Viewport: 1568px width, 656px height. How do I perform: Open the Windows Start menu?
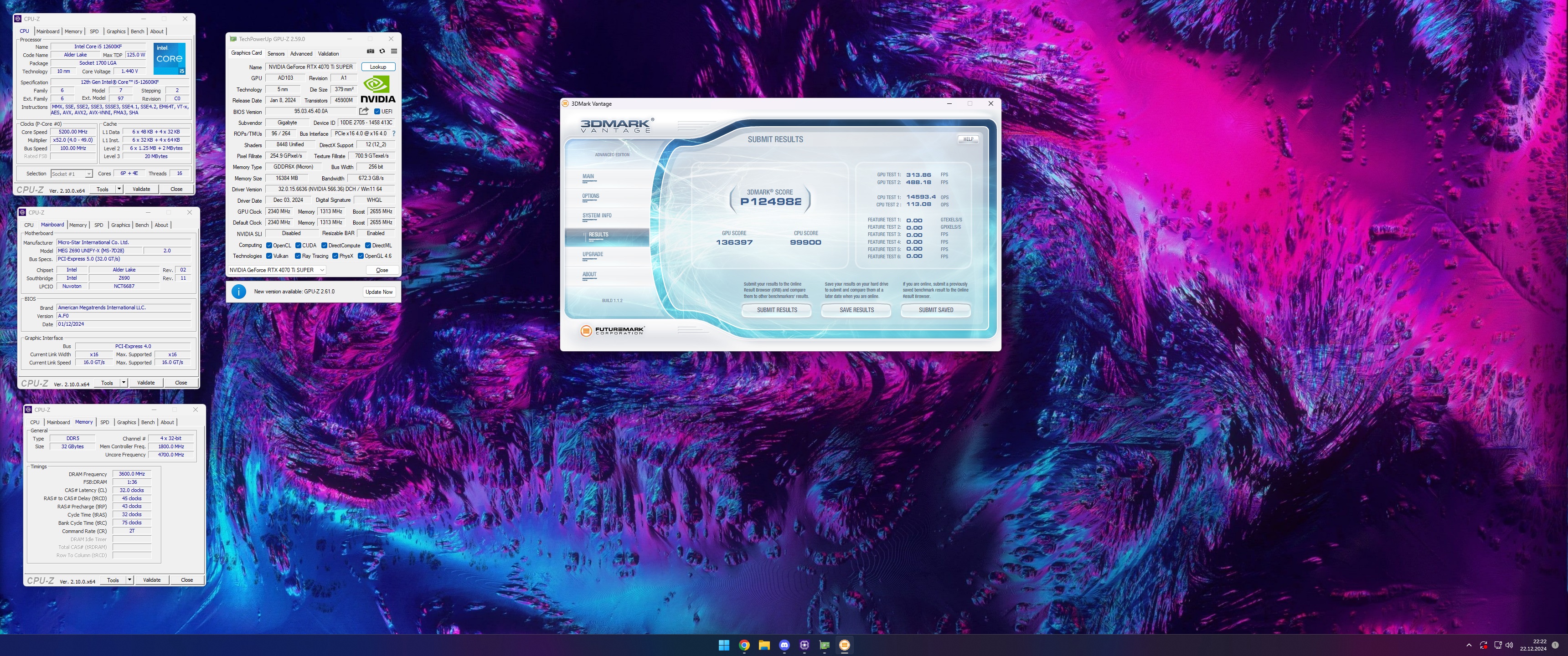[724, 645]
